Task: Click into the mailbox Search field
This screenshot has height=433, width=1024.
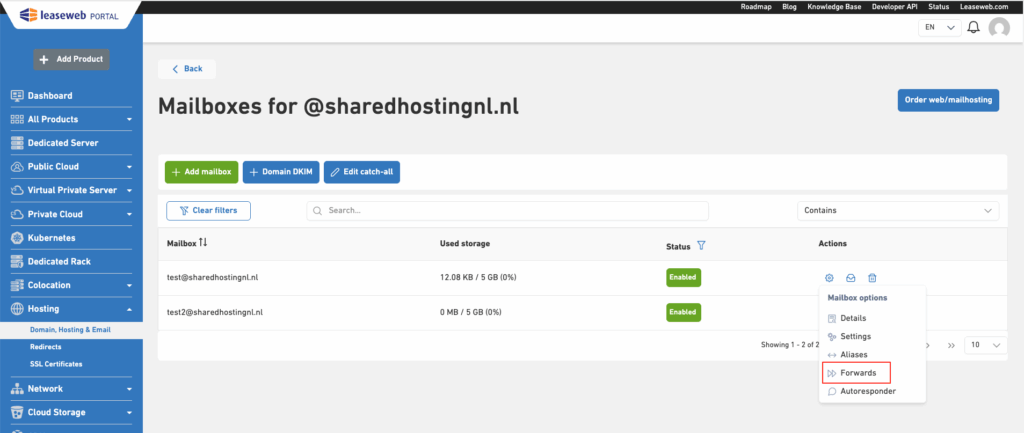Action: coord(507,211)
